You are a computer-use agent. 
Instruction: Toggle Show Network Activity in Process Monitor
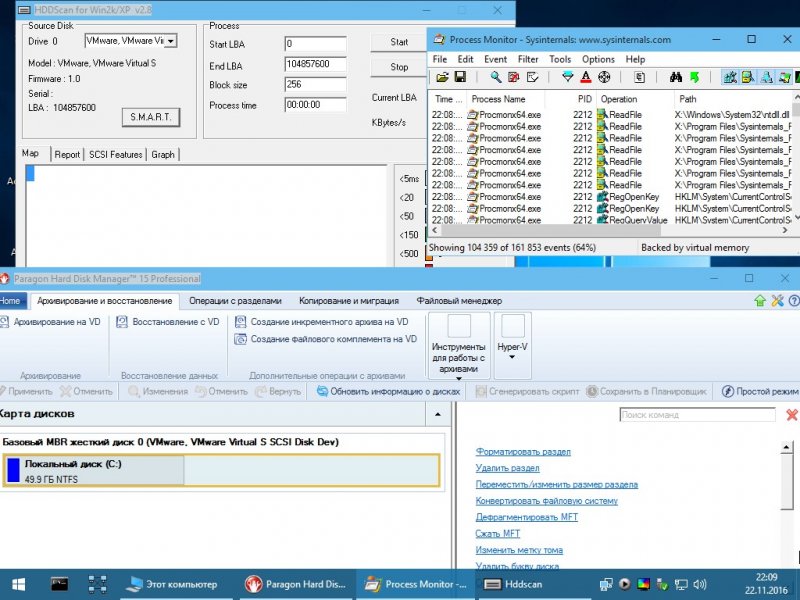pyautogui.click(x=766, y=77)
